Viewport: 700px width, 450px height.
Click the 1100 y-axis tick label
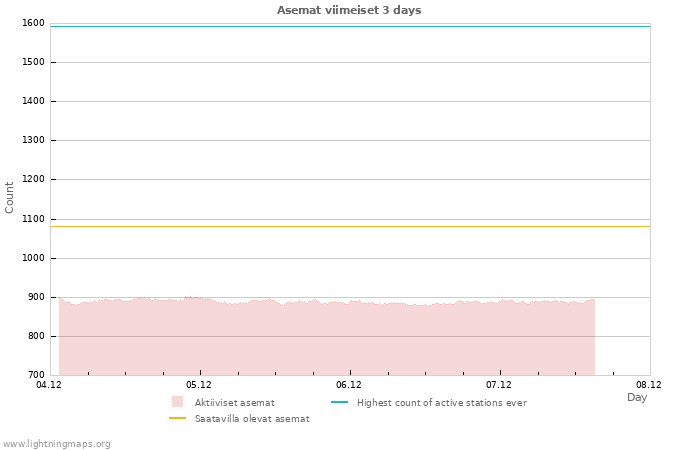(33, 219)
